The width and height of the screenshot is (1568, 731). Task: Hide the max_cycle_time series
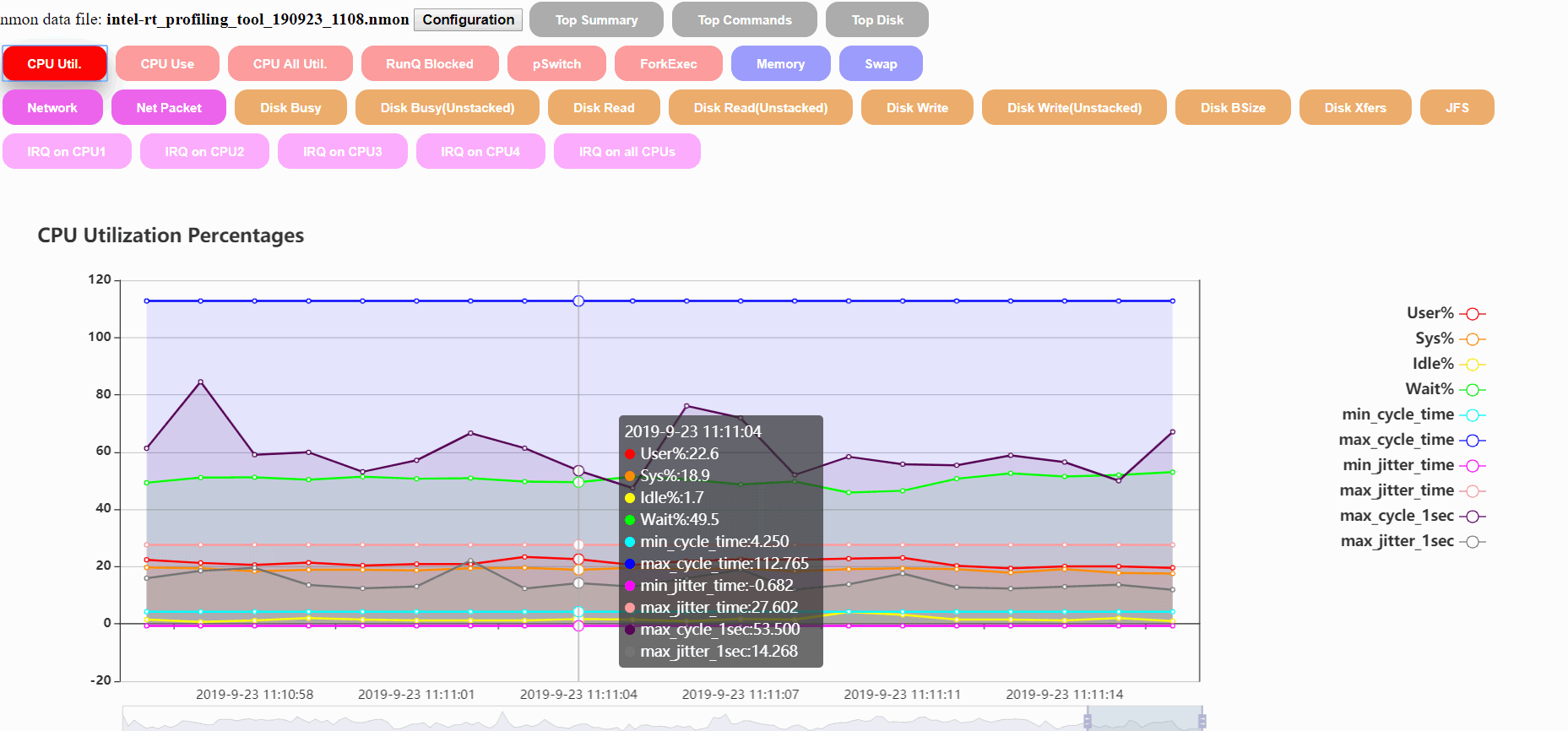pos(1412,440)
